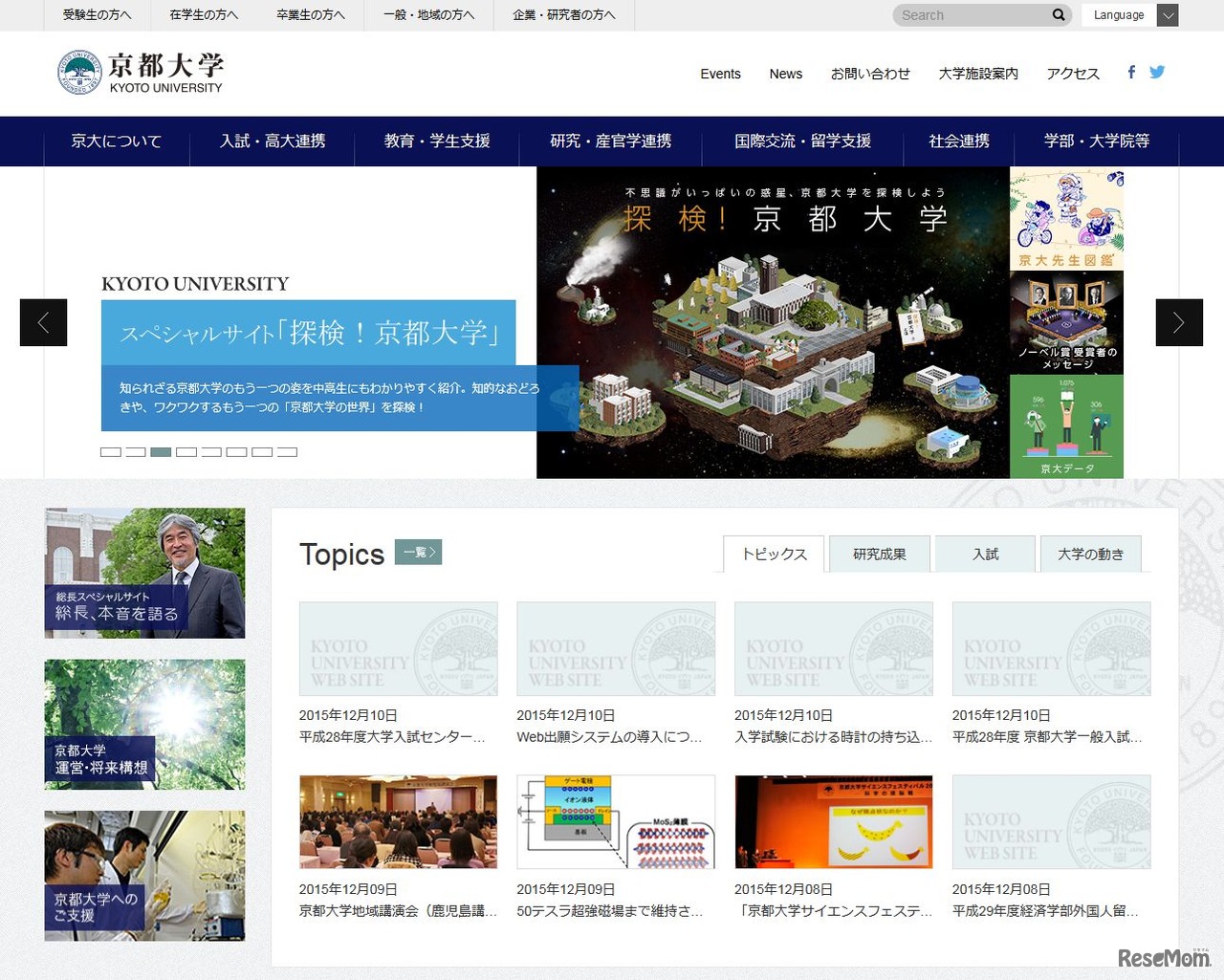The width and height of the screenshot is (1224, 980).
Task: Click the previous carousel arrow
Action: click(x=43, y=322)
